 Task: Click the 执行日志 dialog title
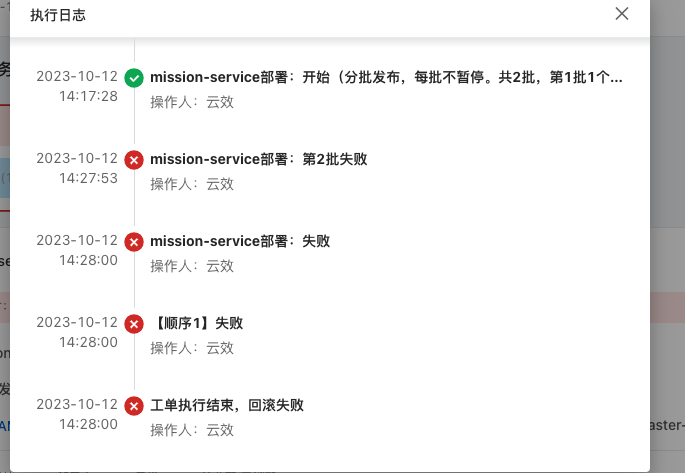pyautogui.click(x=58, y=15)
